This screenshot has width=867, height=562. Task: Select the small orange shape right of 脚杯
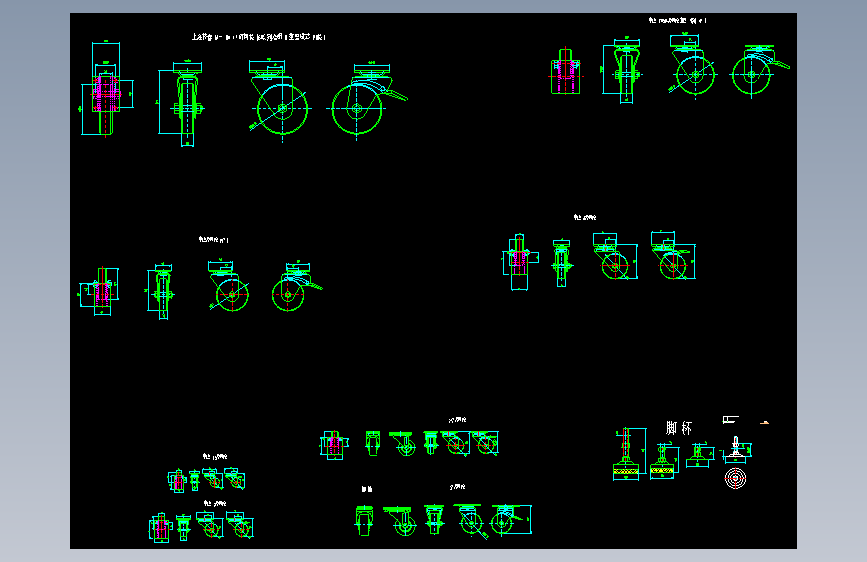pyautogui.click(x=764, y=423)
